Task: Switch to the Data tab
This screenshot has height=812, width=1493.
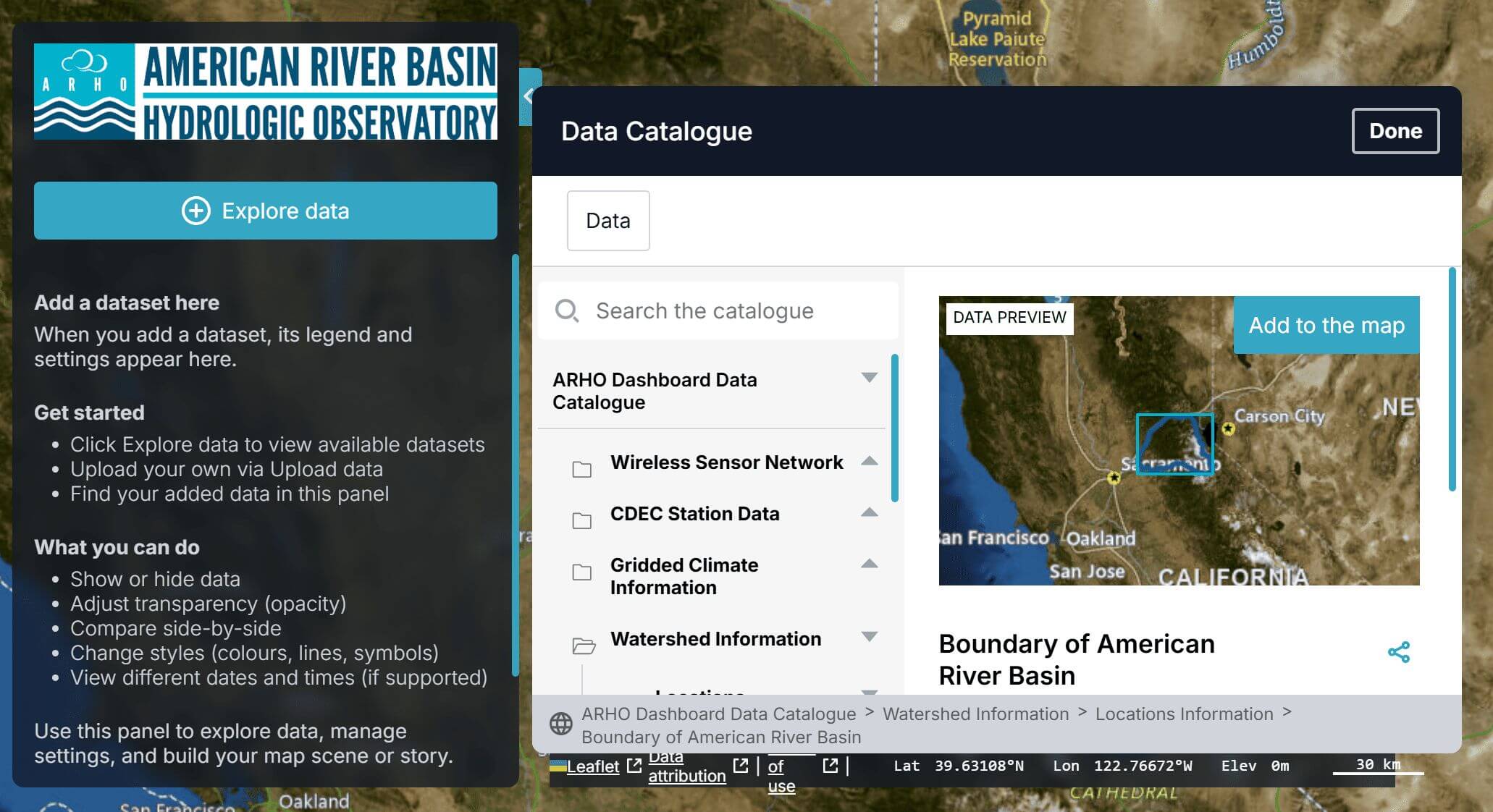Action: [608, 221]
